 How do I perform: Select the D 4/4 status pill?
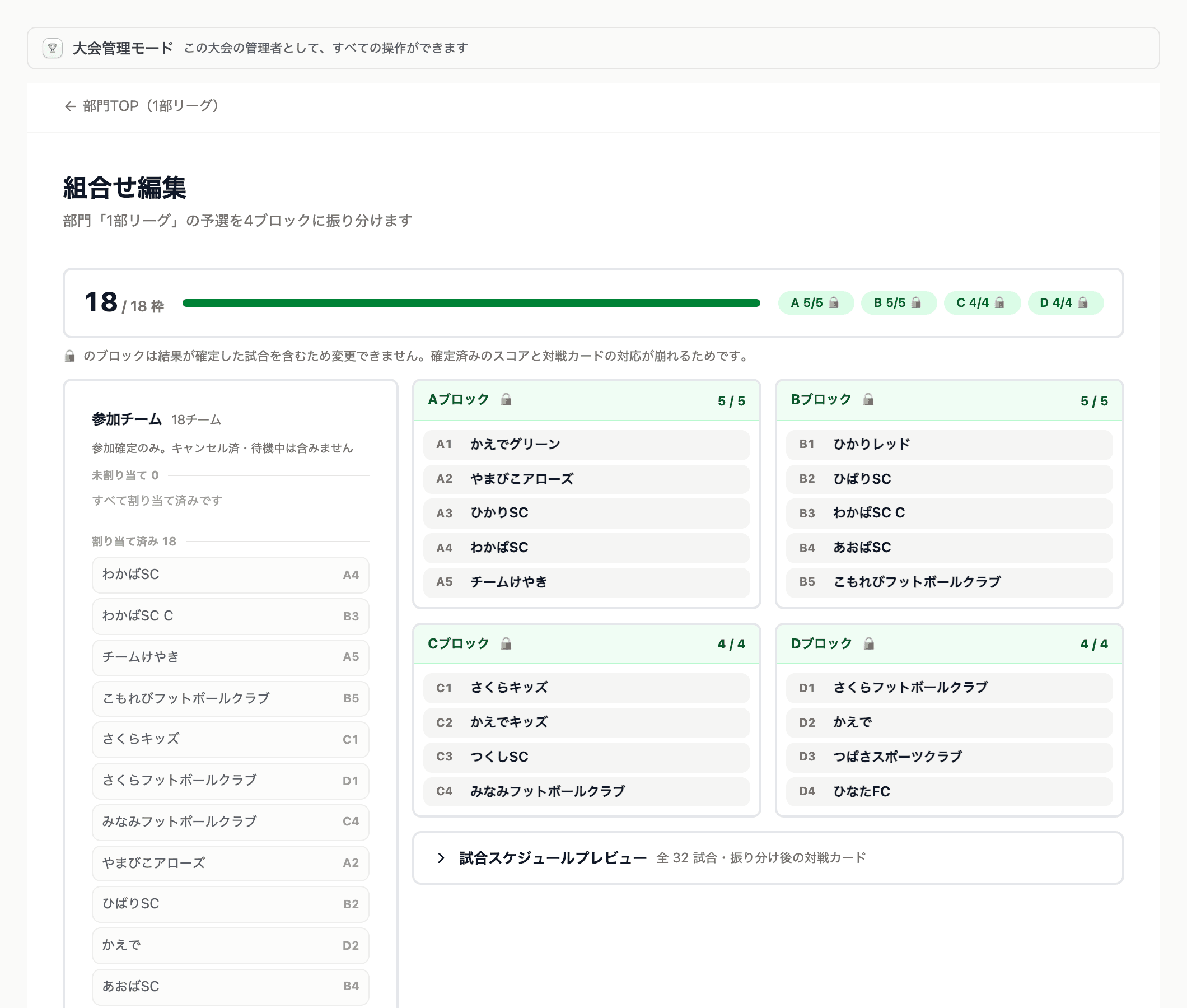tap(1066, 303)
